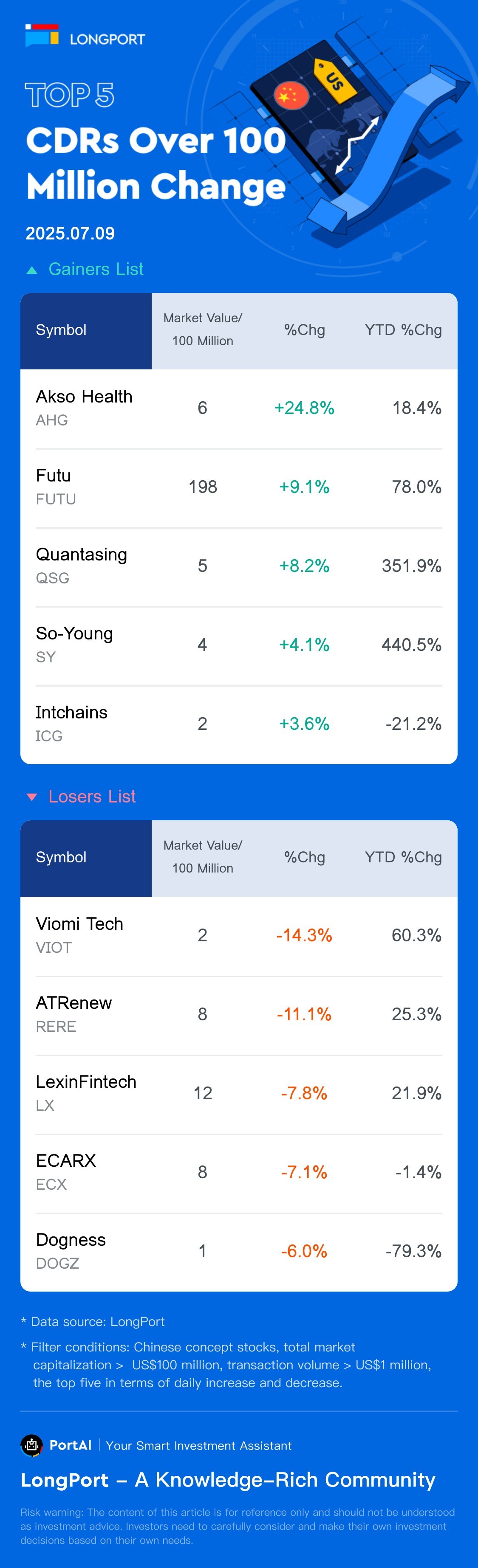Screen dimensions: 478x1568
Task: Click the red Losers List triangle
Action: 32,797
